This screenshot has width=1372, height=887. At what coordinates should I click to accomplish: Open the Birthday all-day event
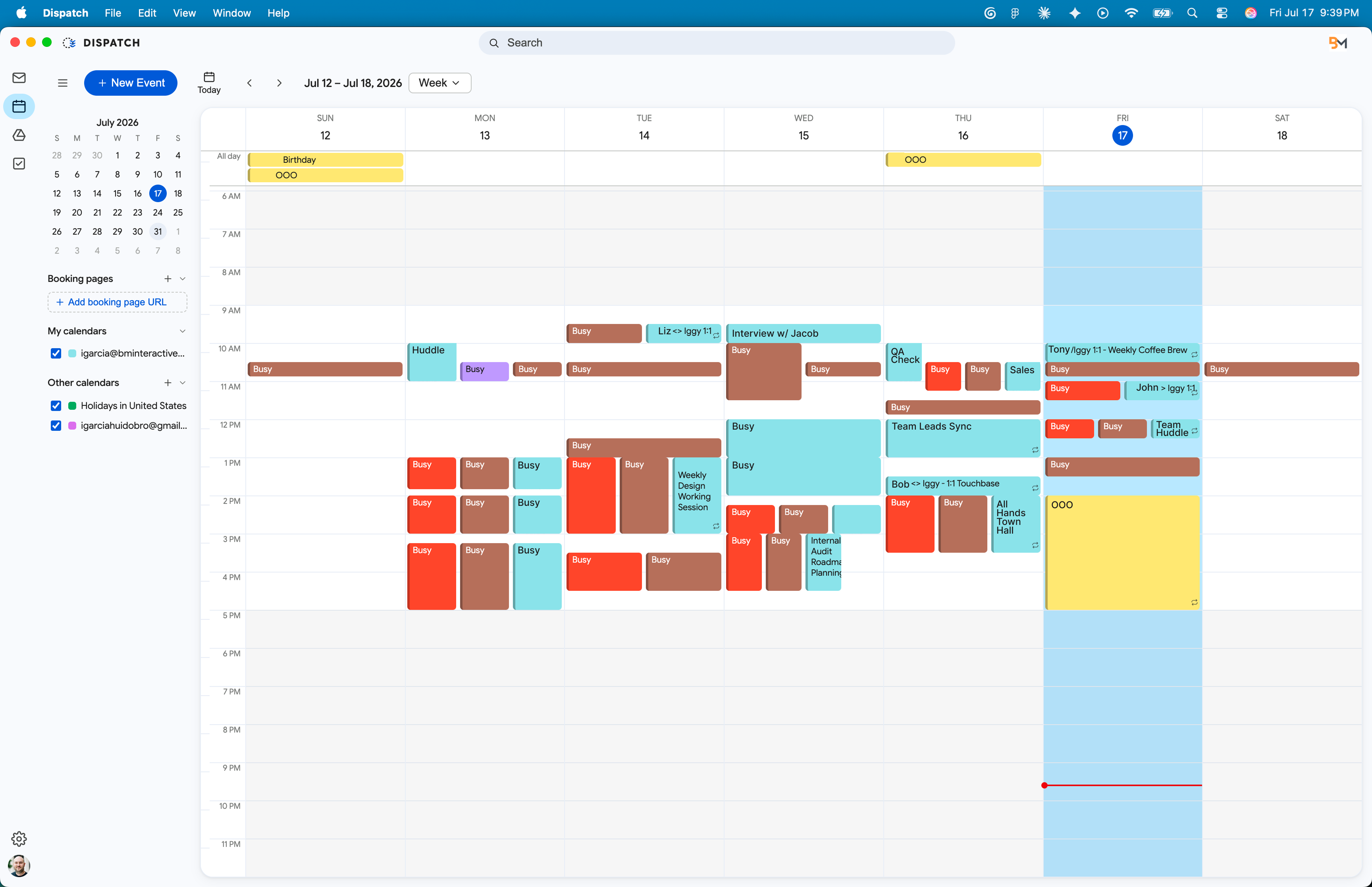tap(325, 160)
